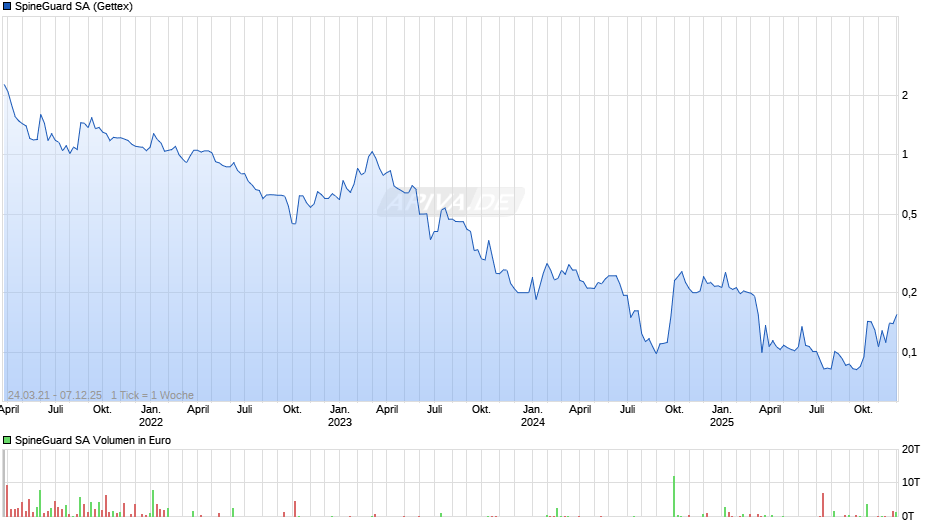
Task: Click the '10T' volume axis label
Action: (911, 482)
